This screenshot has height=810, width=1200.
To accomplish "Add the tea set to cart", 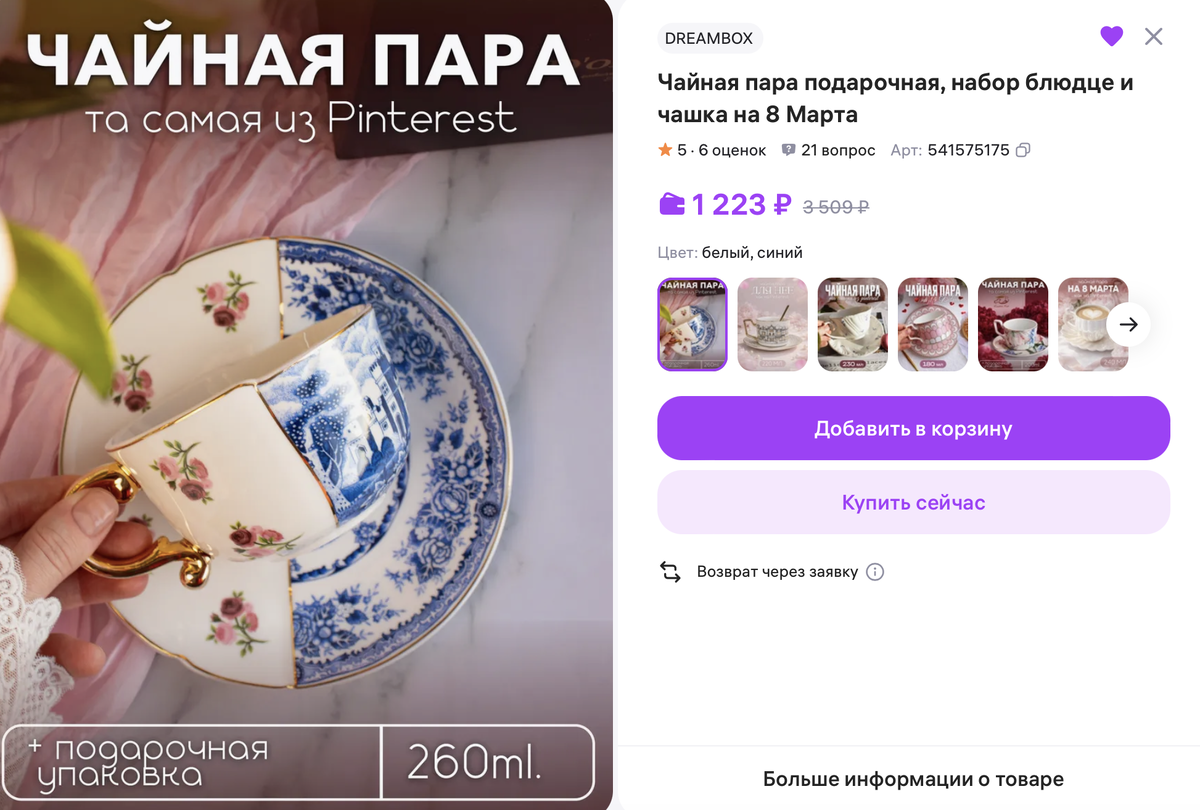I will point(913,428).
